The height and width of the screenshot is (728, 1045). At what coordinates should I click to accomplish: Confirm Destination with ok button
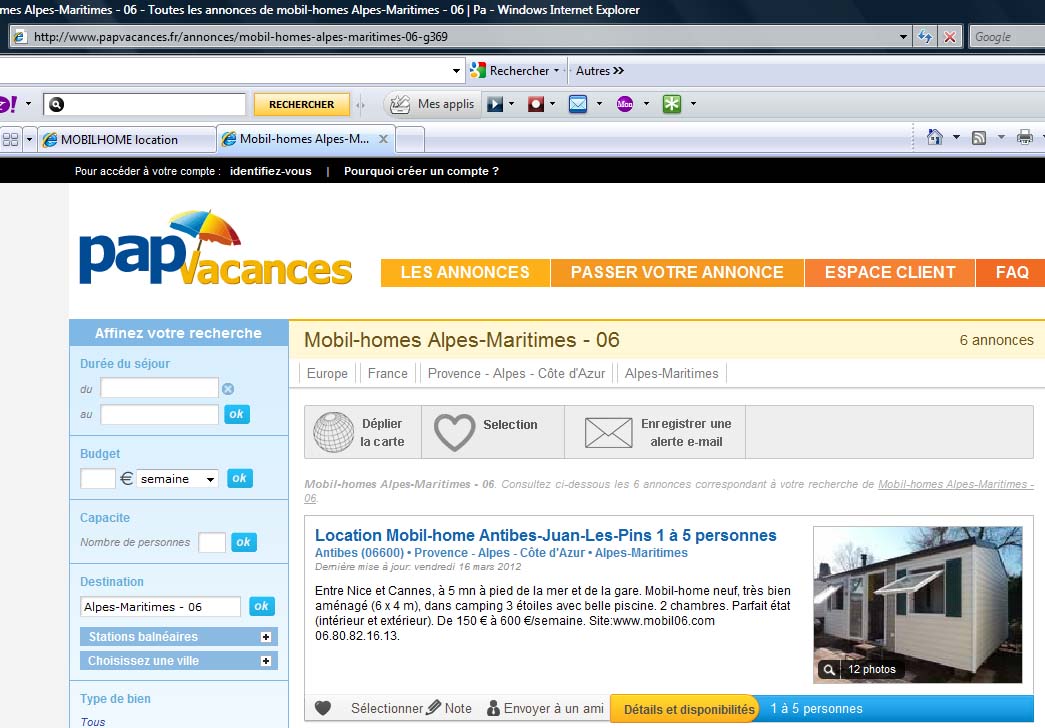pyautogui.click(x=261, y=606)
